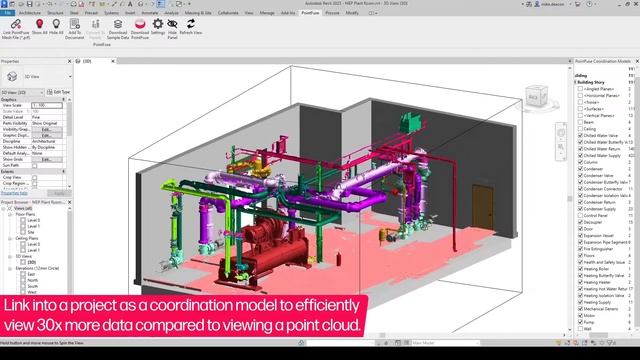Click the Text tool icon in quick access toolbar
This screenshot has height=360, width=640.
[x=130, y=4]
